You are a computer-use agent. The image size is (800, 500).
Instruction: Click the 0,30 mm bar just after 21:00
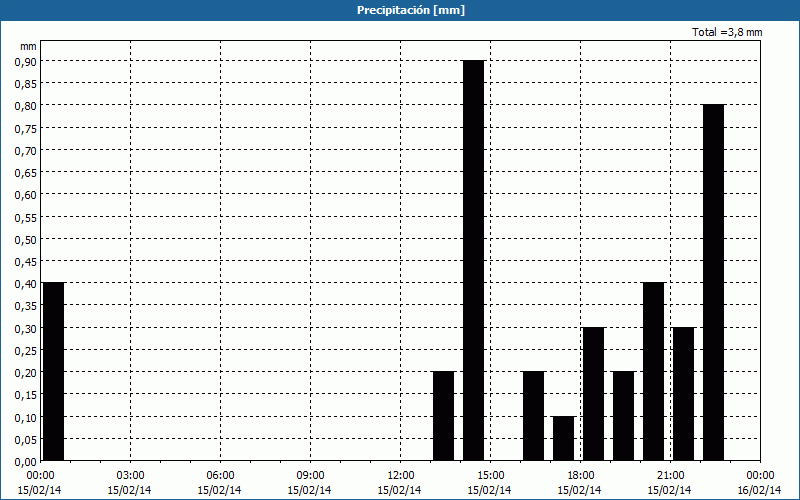[684, 394]
